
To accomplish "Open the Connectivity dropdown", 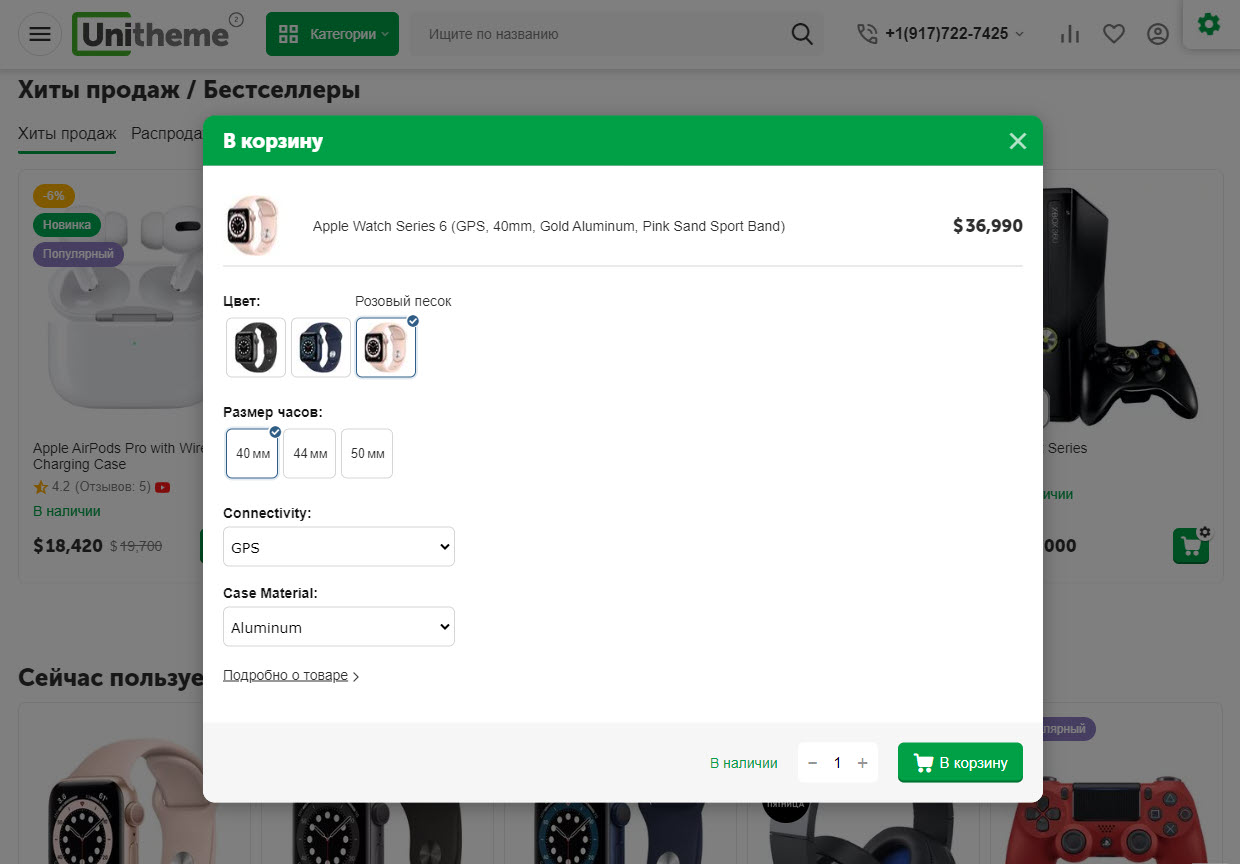I will (339, 547).
